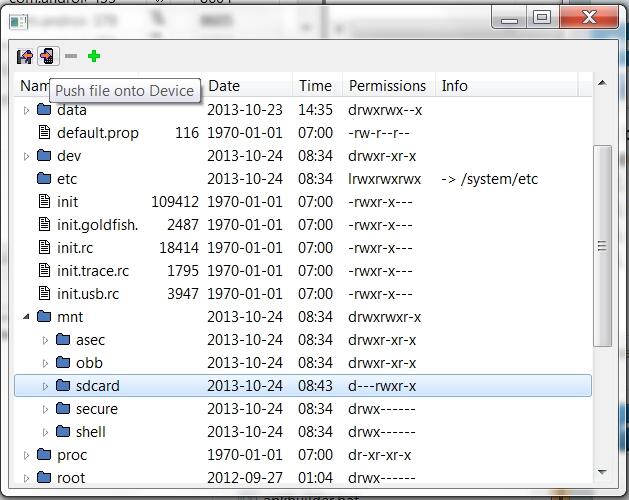
Task: Click the root folder icon
Action: click(x=44, y=478)
